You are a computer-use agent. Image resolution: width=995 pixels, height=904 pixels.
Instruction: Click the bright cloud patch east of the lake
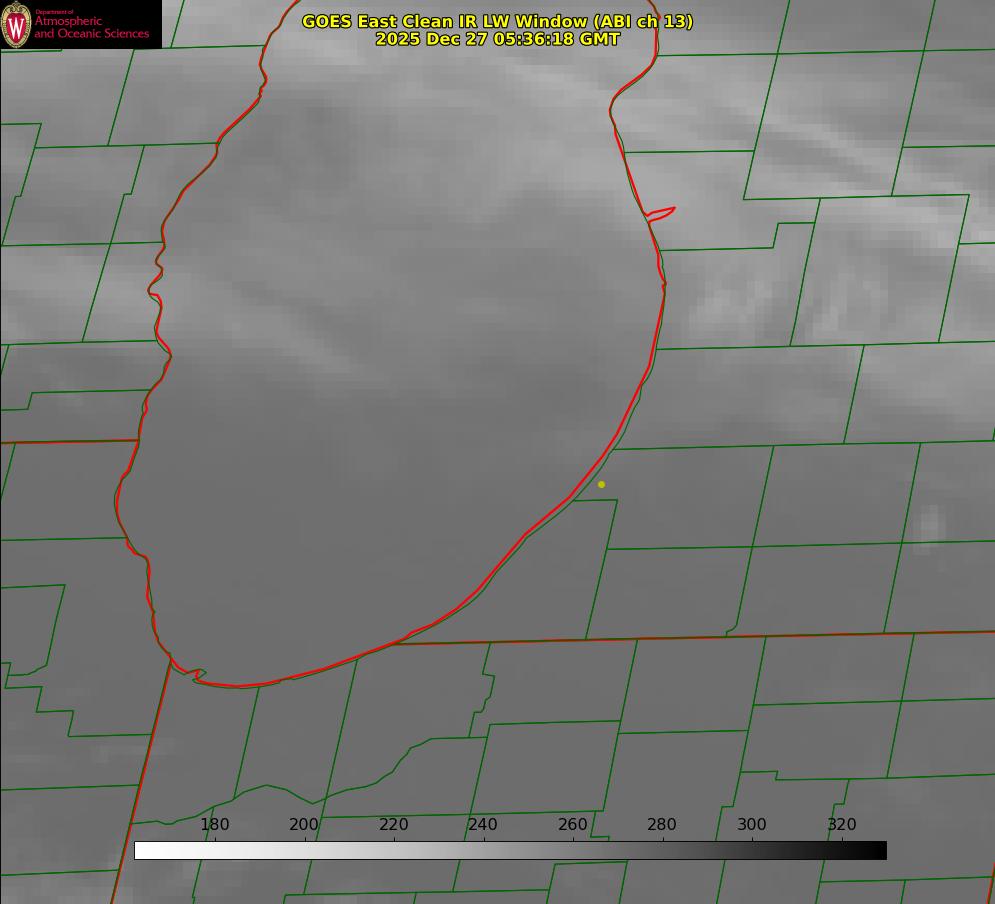[931, 522]
